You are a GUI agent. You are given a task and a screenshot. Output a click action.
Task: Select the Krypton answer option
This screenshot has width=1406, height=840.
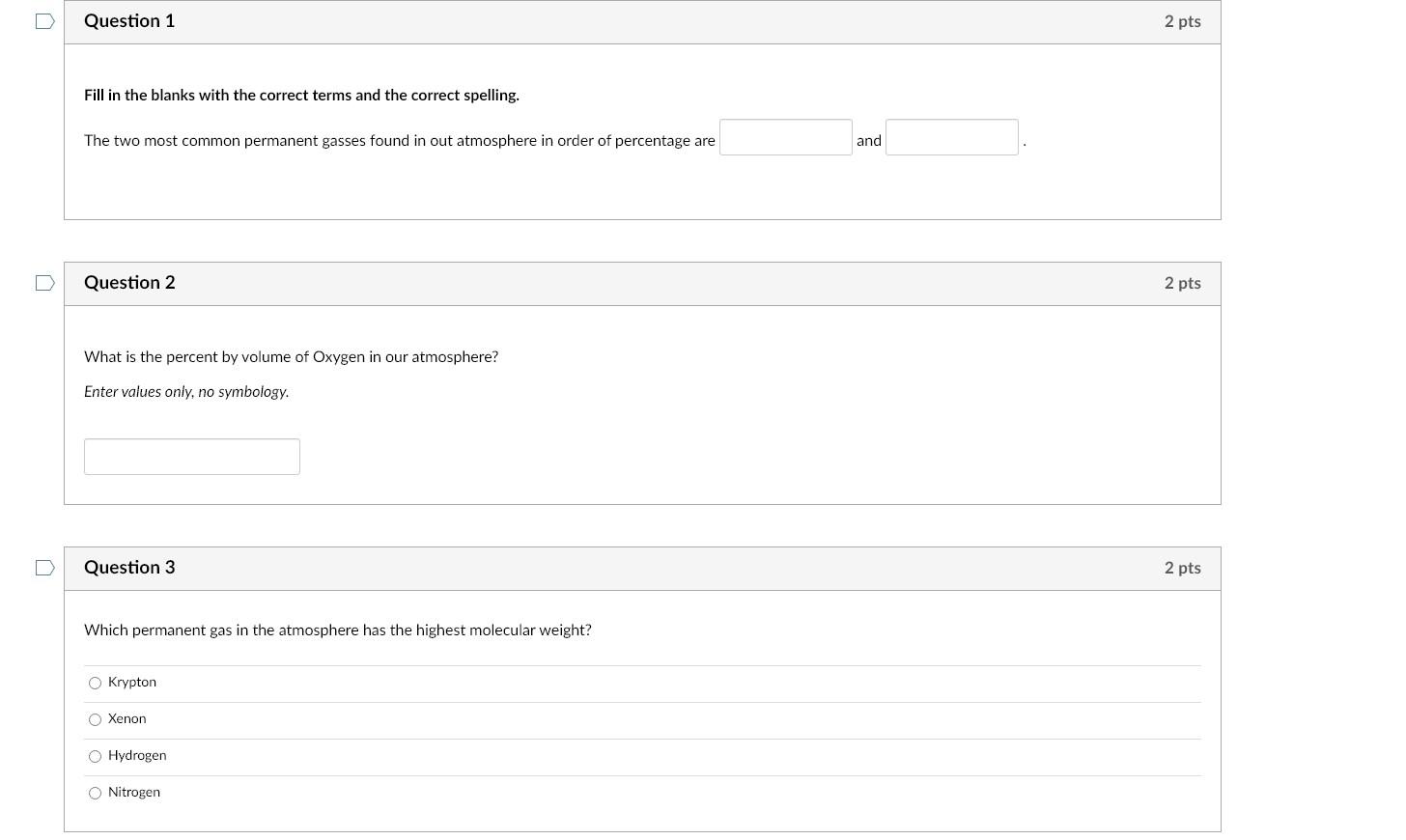[x=95, y=683]
